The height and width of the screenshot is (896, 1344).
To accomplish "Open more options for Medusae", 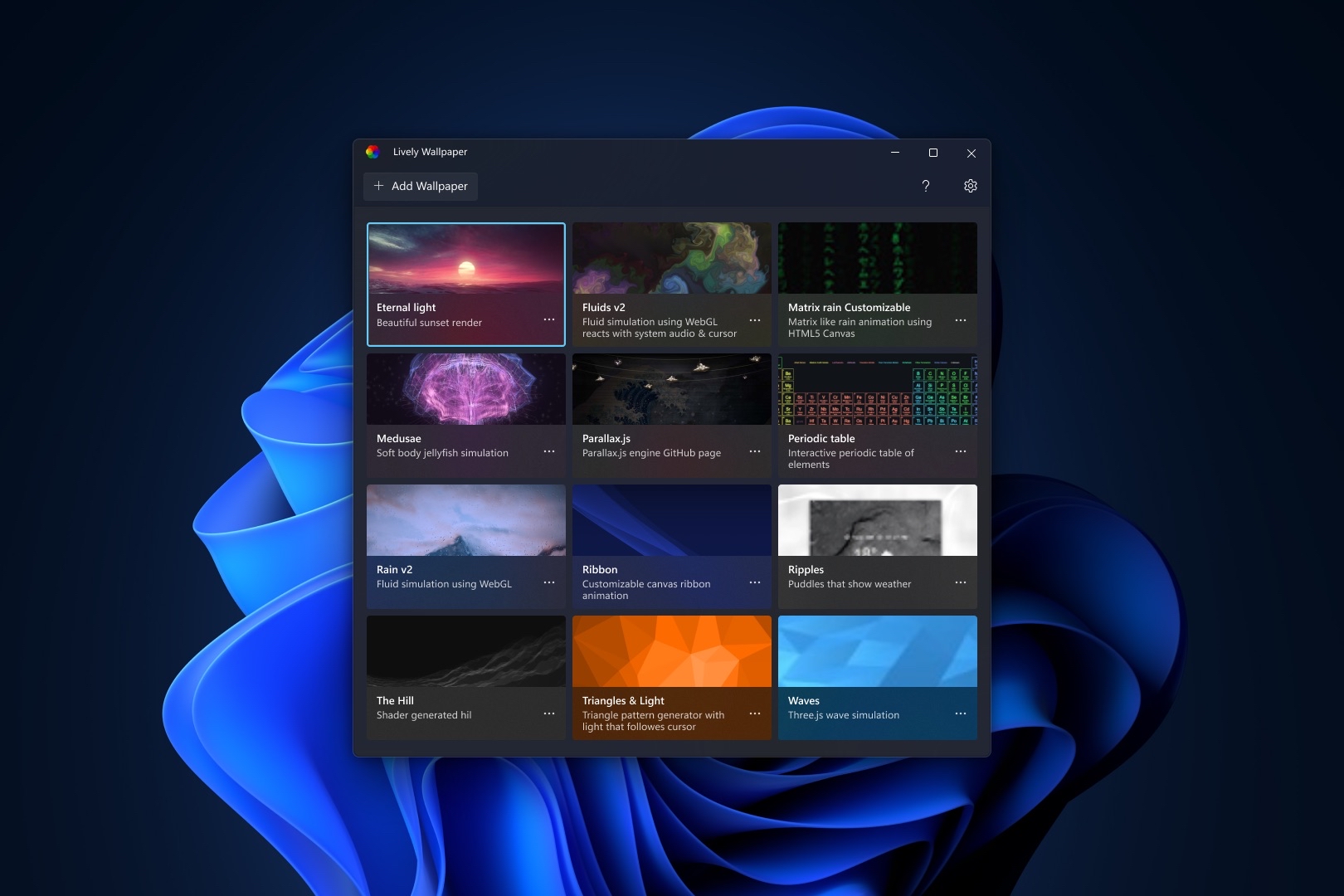I will point(549,451).
